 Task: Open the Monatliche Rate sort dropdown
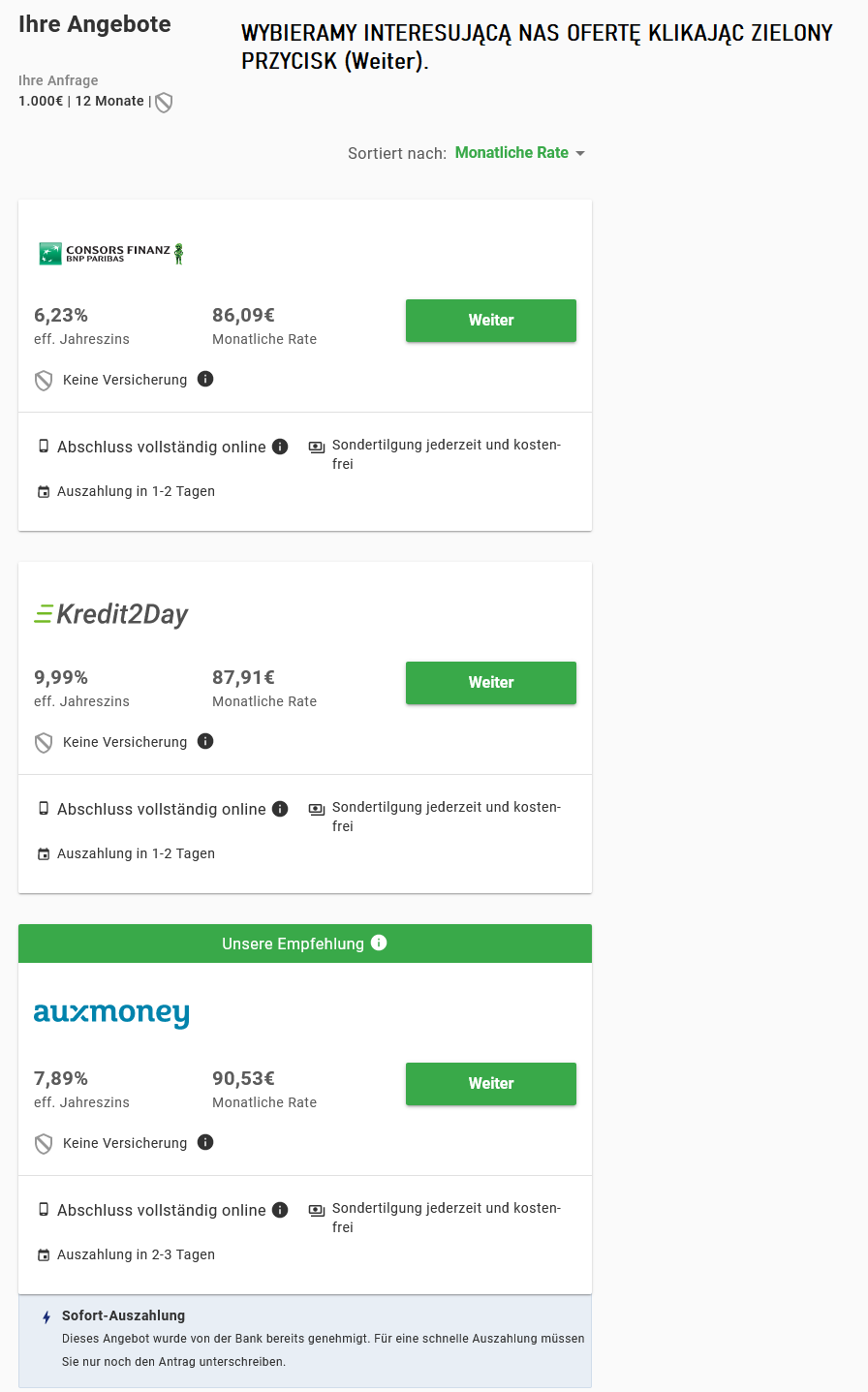tap(520, 153)
